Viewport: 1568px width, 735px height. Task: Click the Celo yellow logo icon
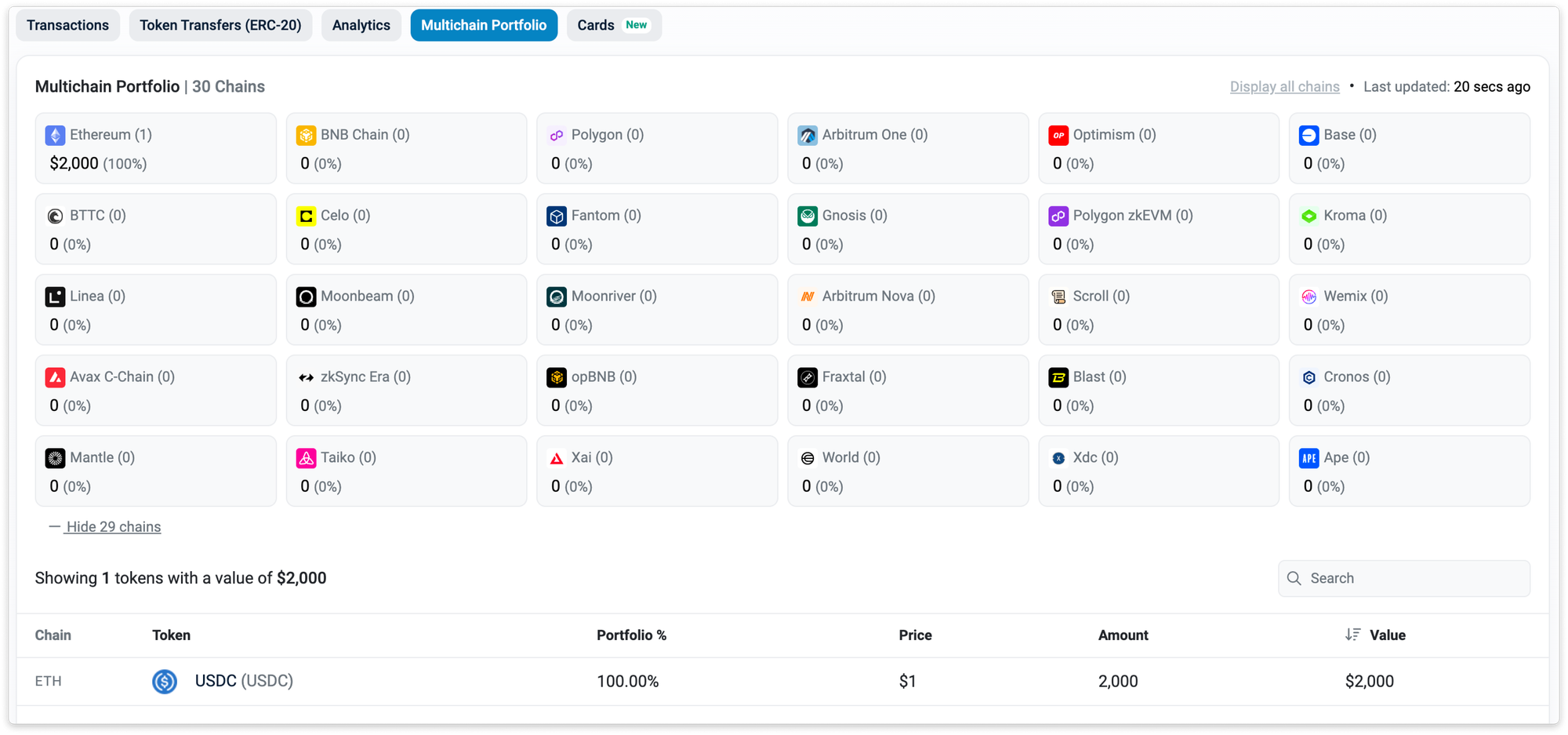[306, 216]
